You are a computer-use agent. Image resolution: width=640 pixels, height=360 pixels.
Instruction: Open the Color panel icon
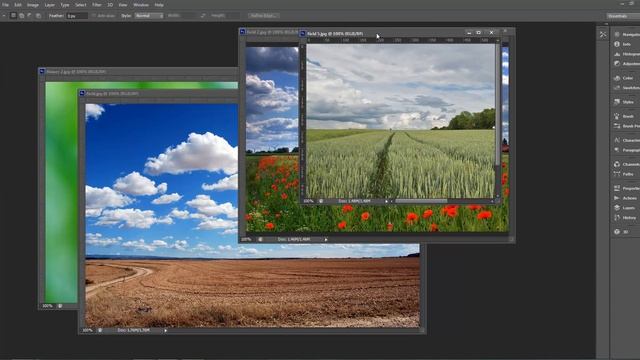(617, 78)
